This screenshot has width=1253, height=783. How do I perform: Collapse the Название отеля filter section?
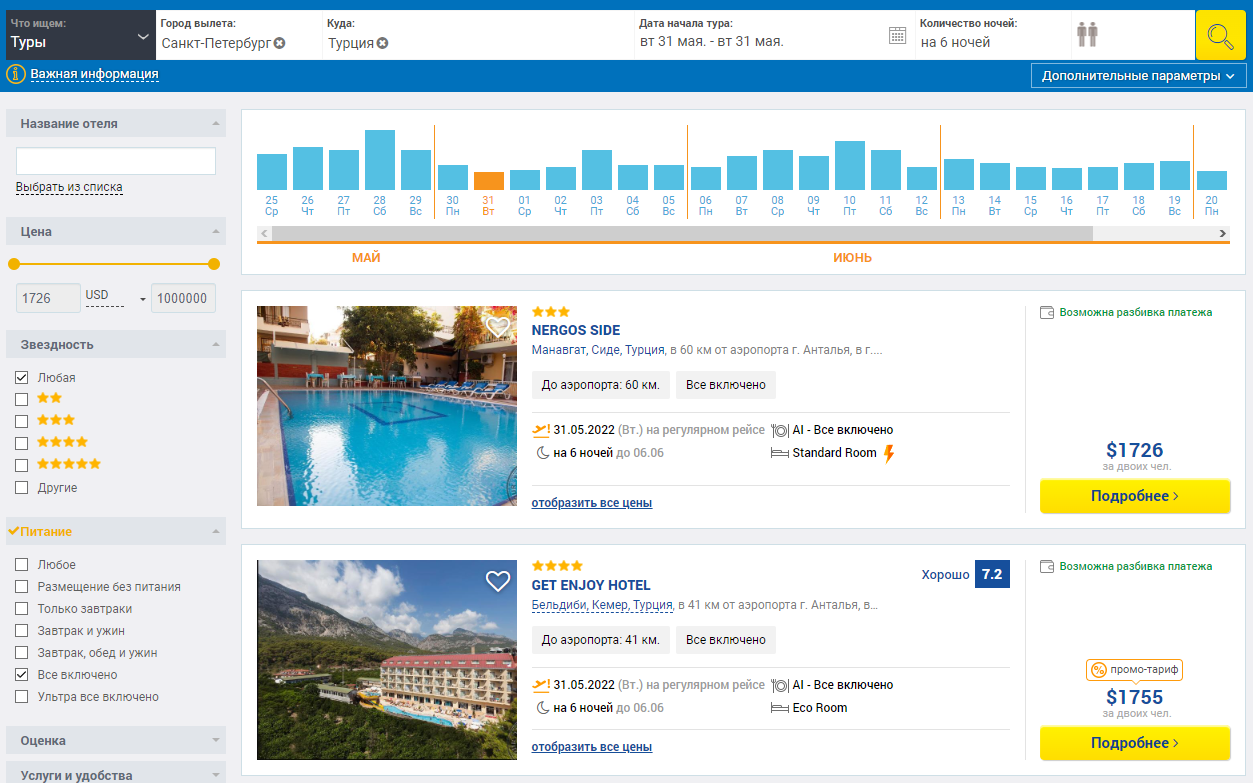(x=116, y=124)
